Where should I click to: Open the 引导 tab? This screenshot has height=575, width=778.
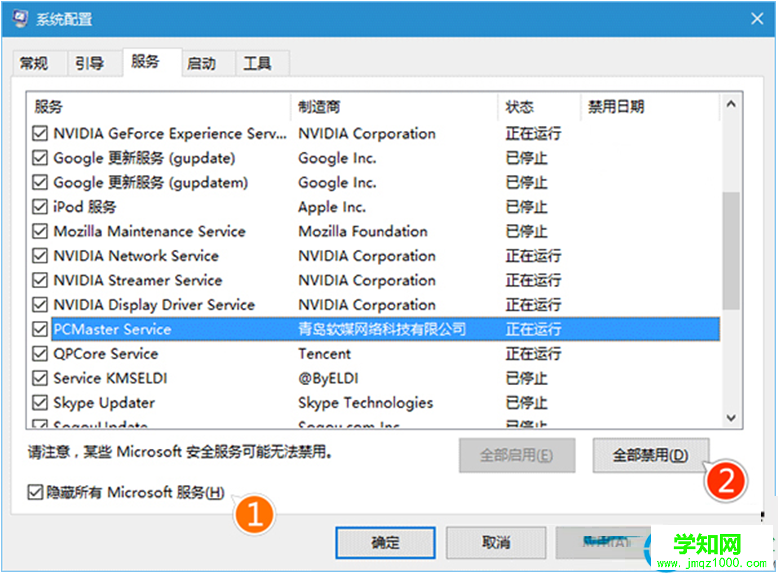point(89,64)
